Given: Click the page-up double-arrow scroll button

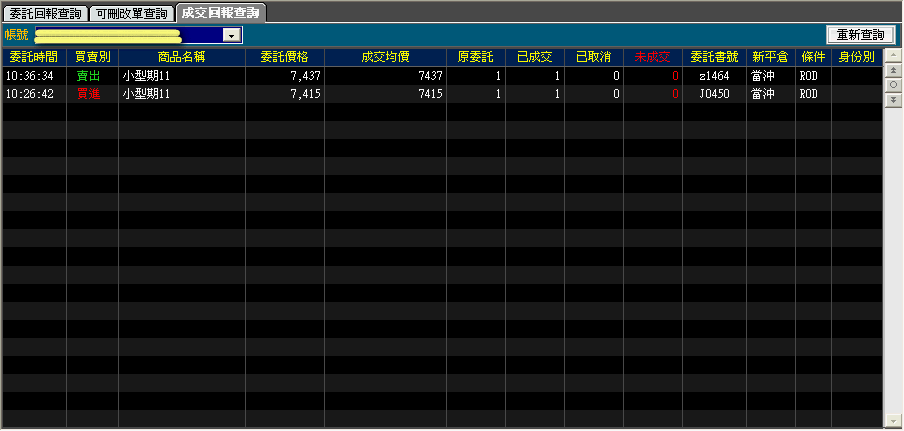Looking at the screenshot, I should [893, 70].
